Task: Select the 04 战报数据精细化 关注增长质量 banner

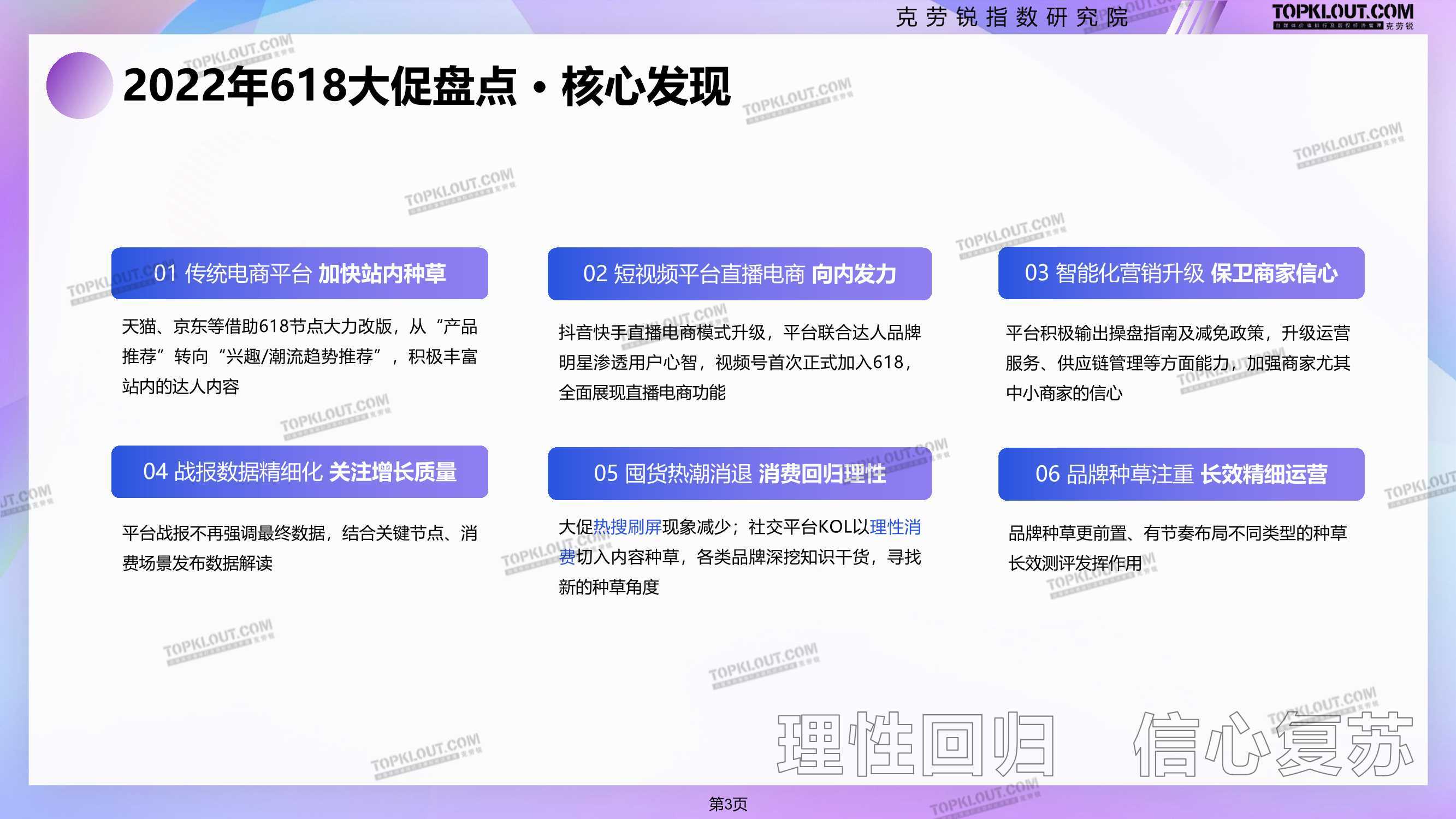Action: [300, 472]
